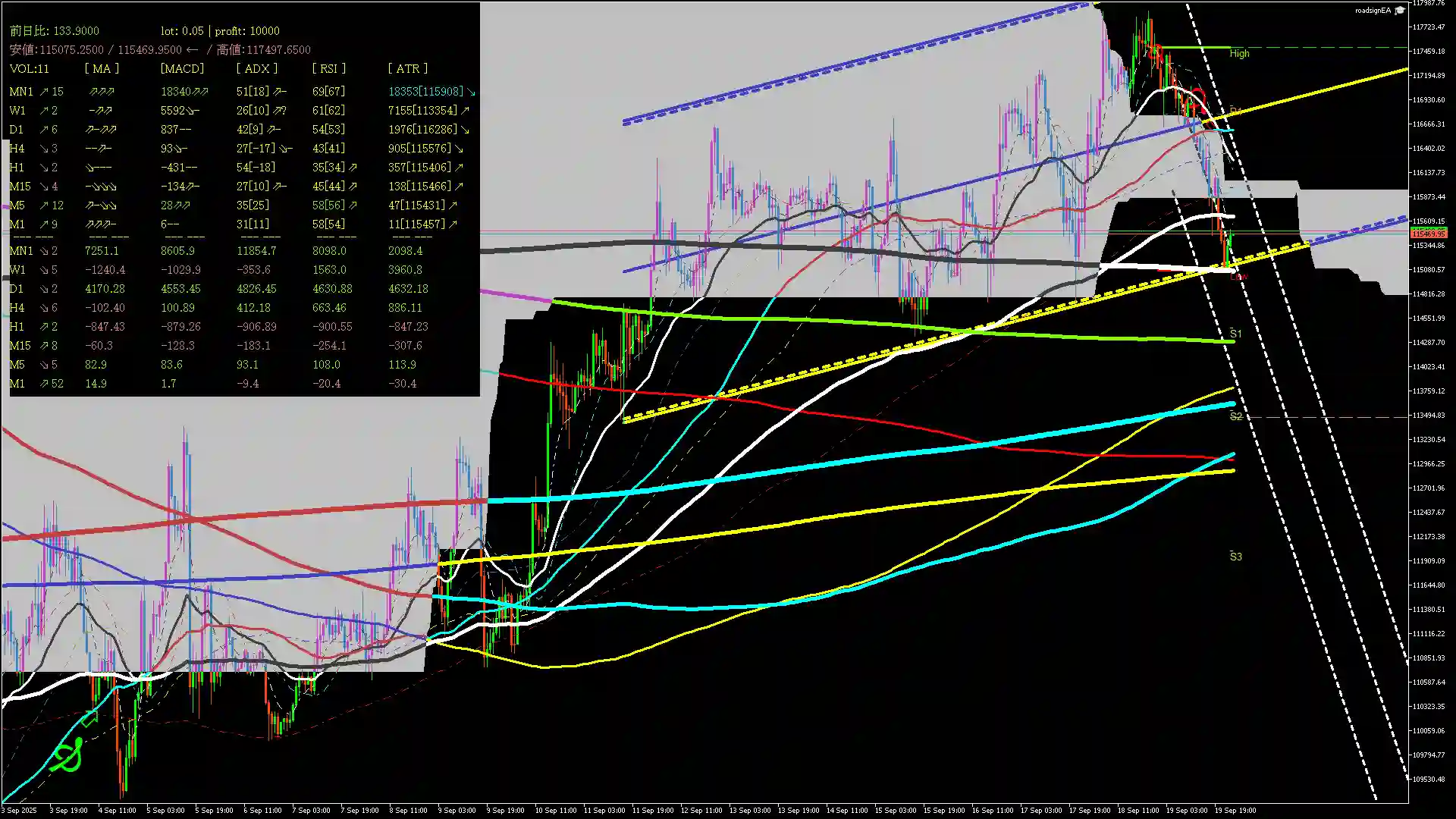Click price scale value 117987.76 at top
This screenshot has width=1456, height=819.
tap(1429, 3)
